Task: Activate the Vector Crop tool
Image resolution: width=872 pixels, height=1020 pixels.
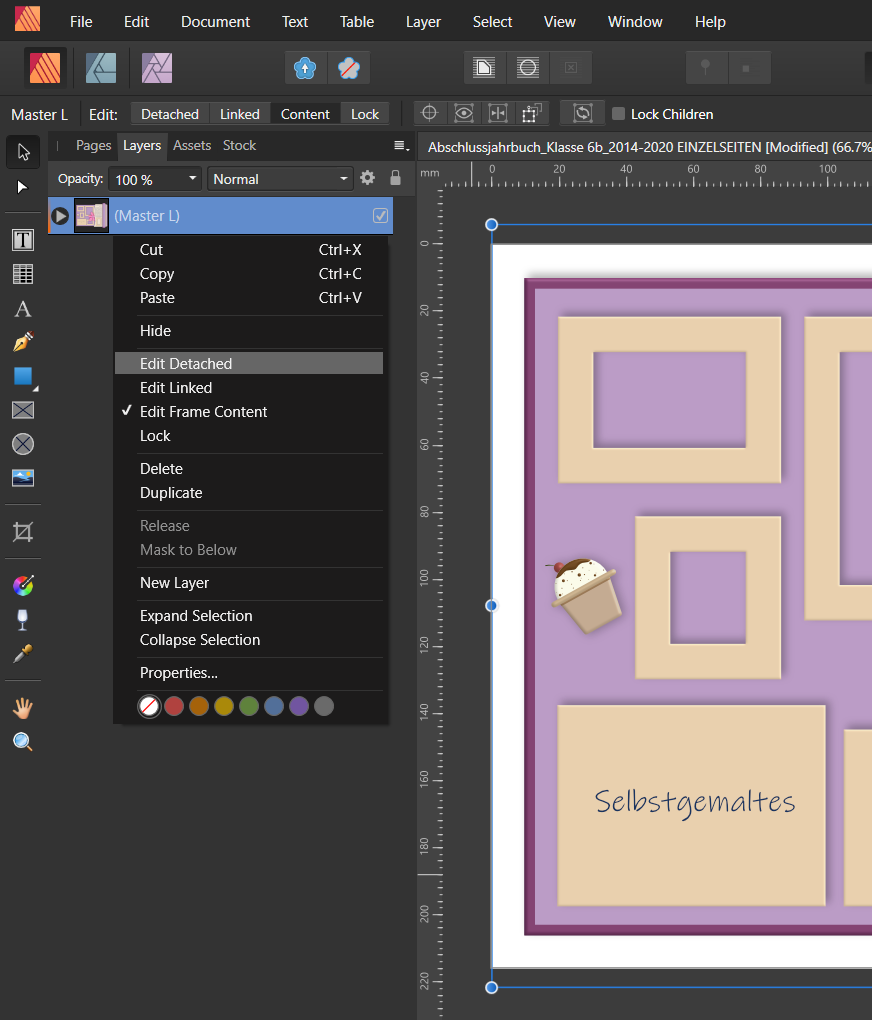Action: coord(22,532)
